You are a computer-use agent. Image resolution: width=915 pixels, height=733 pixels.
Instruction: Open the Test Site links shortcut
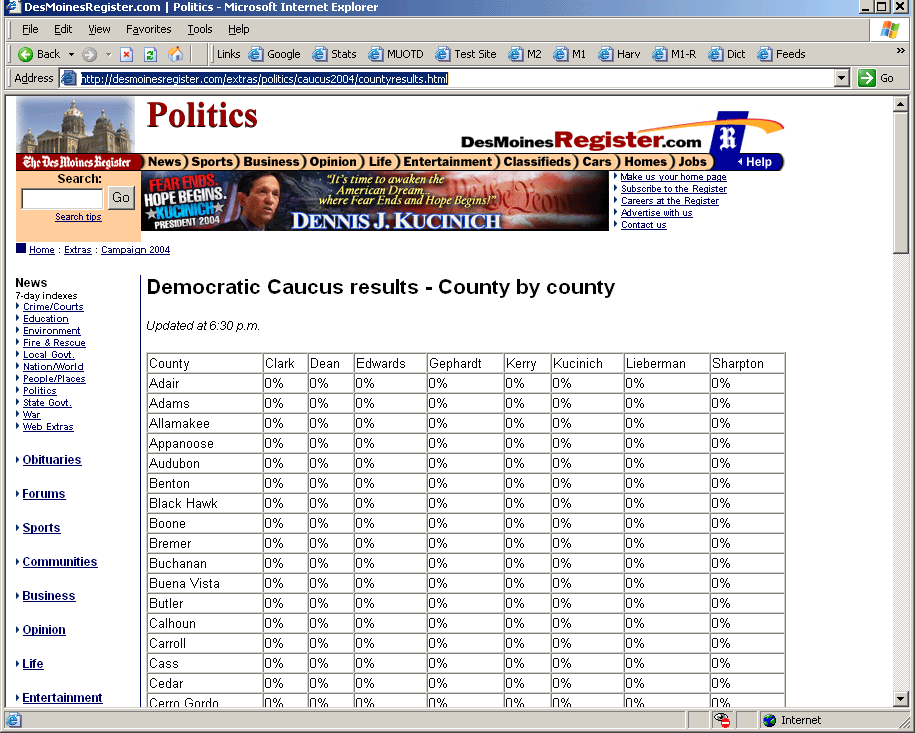pyautogui.click(x=465, y=54)
